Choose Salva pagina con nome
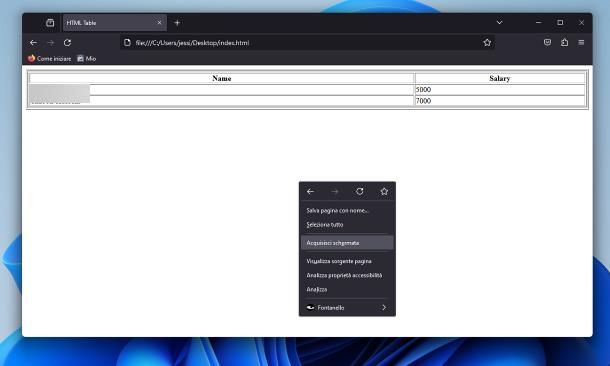The image size is (610, 366). click(x=347, y=210)
